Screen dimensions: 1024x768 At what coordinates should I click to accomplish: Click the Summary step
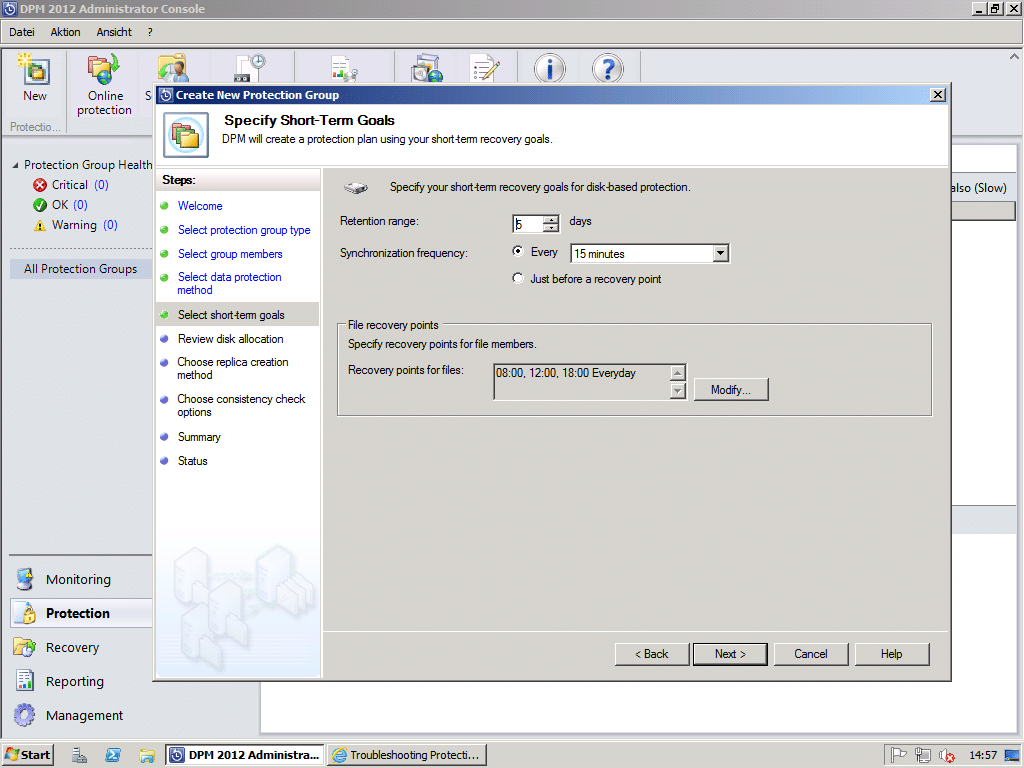pos(199,437)
